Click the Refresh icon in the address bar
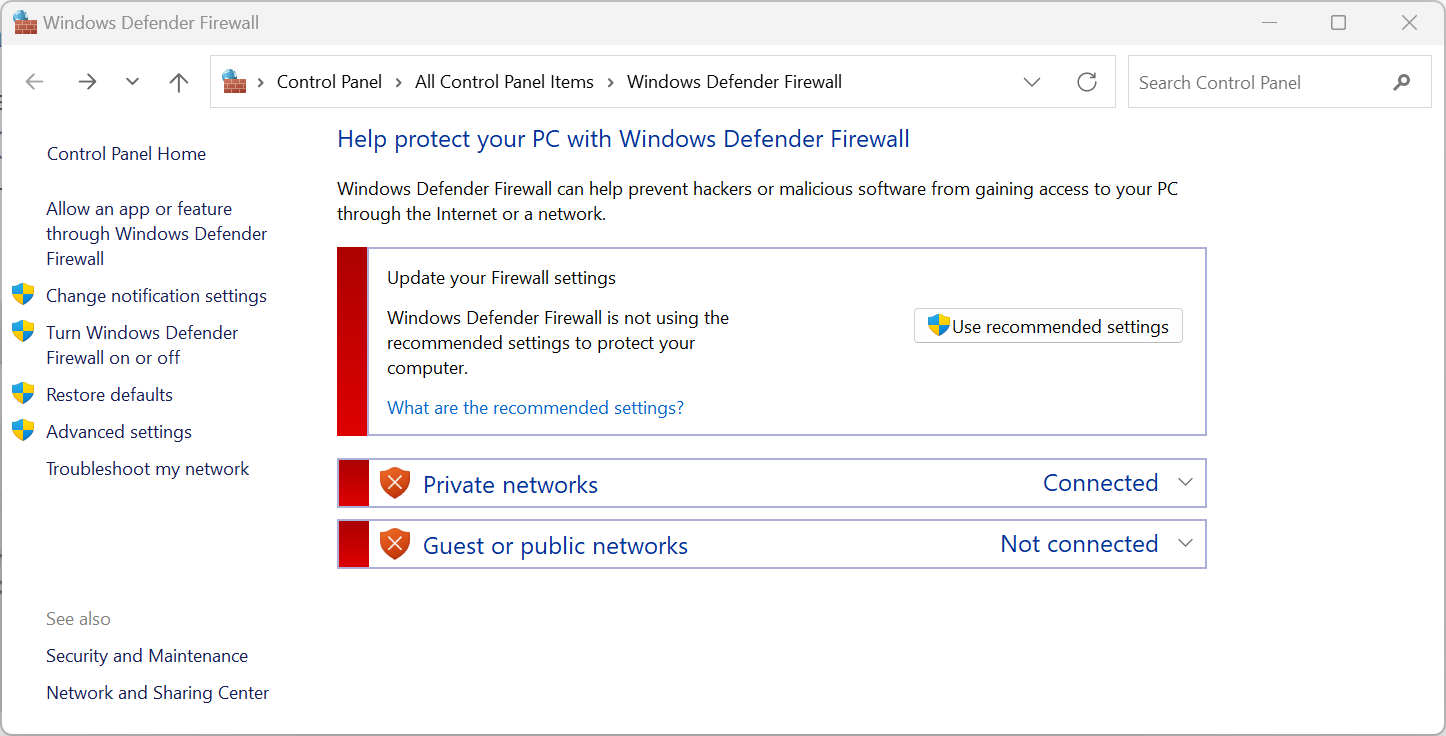This screenshot has width=1446, height=736. (x=1087, y=82)
